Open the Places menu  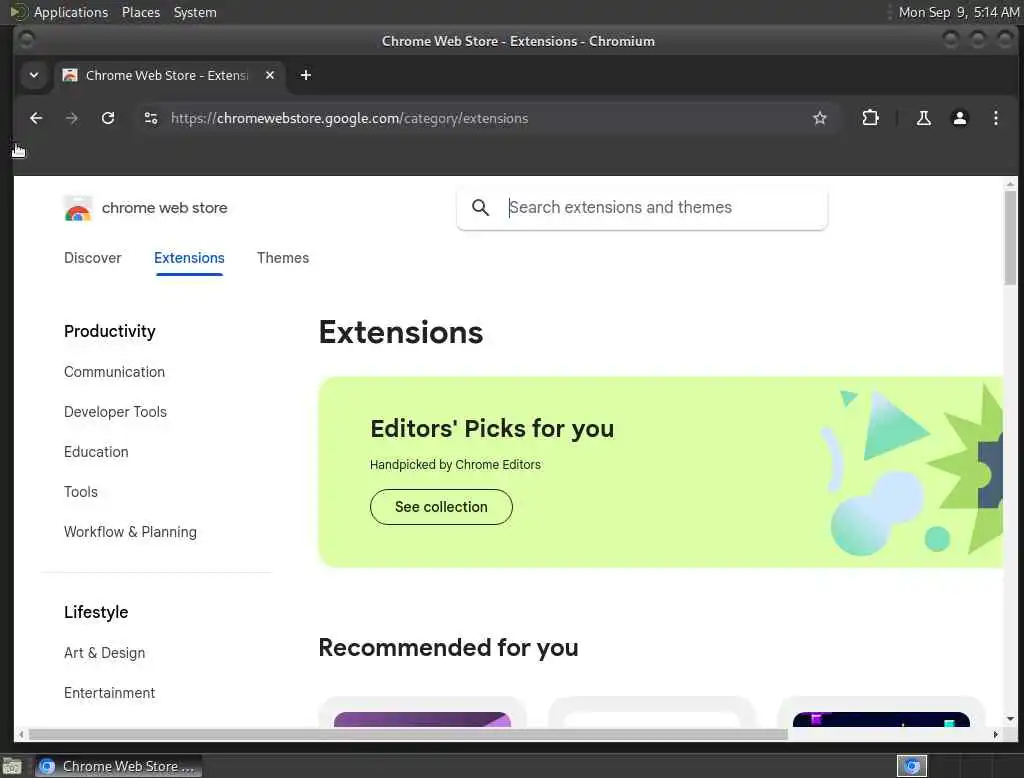pyautogui.click(x=140, y=12)
